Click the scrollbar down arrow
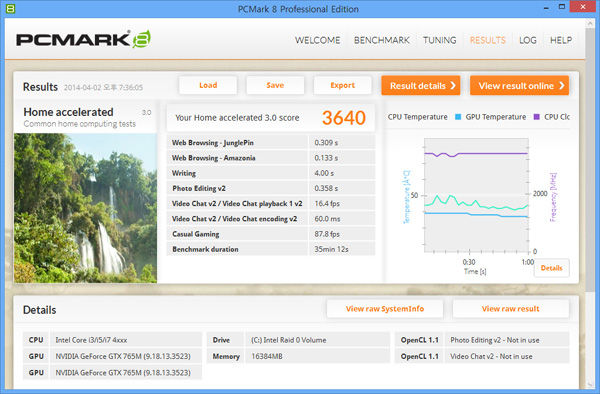Viewport: 600px width, 394px height. coord(590,384)
